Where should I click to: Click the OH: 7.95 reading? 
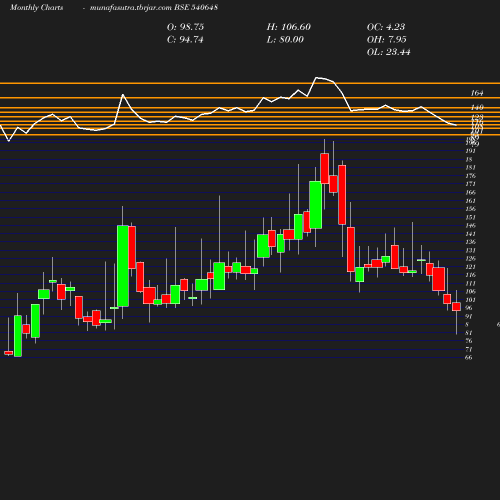[387, 40]
